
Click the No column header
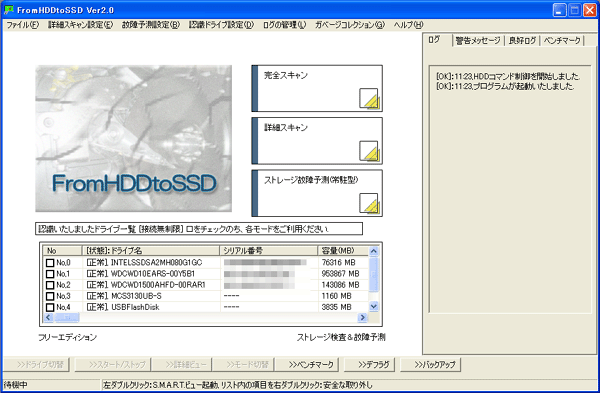click(x=62, y=251)
